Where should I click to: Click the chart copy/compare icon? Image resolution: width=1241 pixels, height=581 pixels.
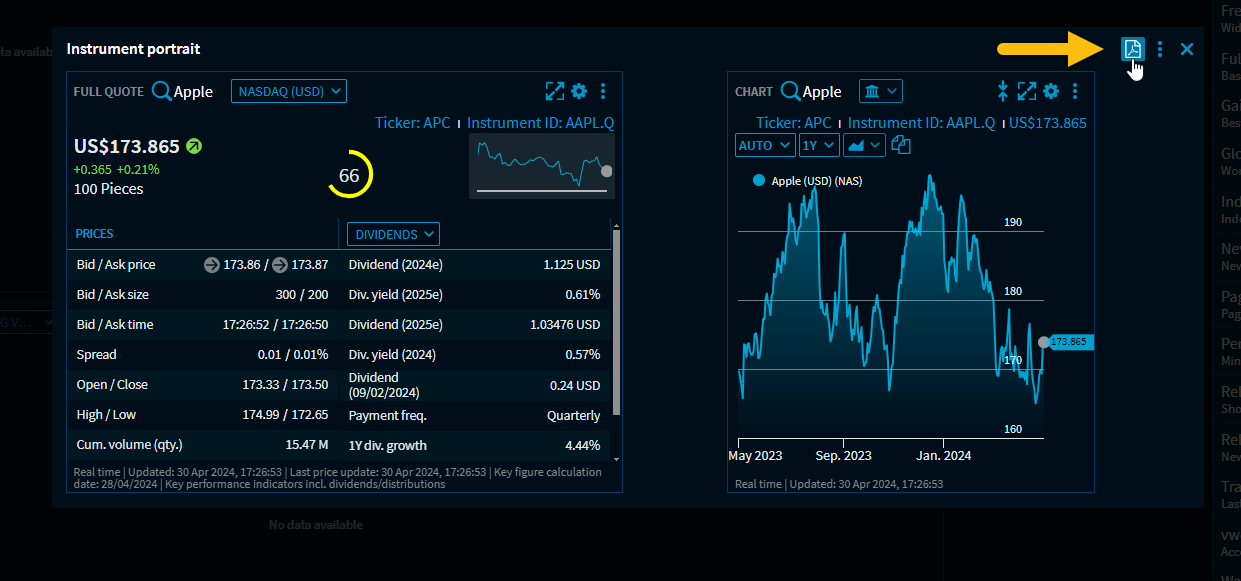[x=901, y=145]
